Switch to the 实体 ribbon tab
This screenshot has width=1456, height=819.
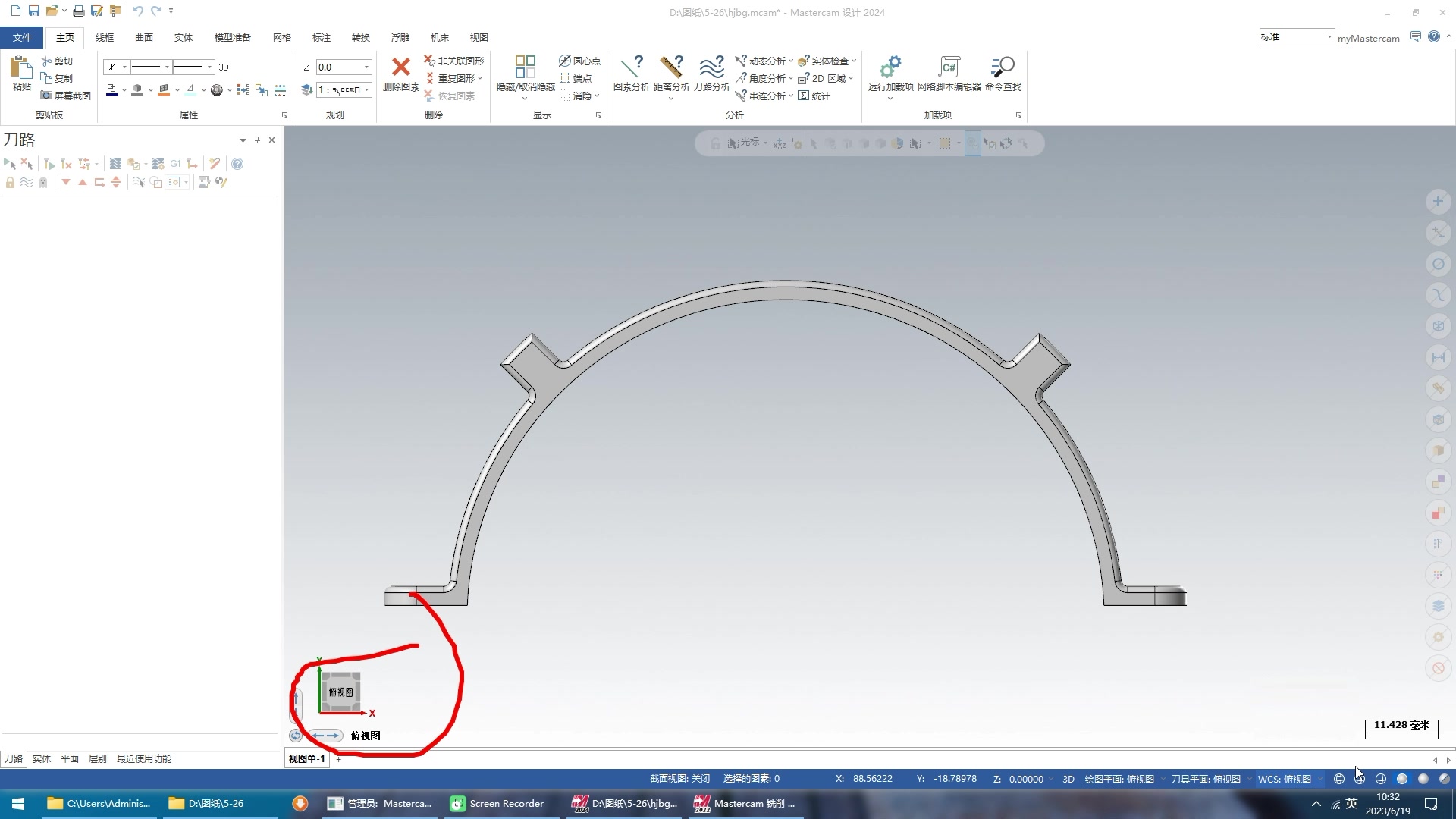tap(183, 37)
